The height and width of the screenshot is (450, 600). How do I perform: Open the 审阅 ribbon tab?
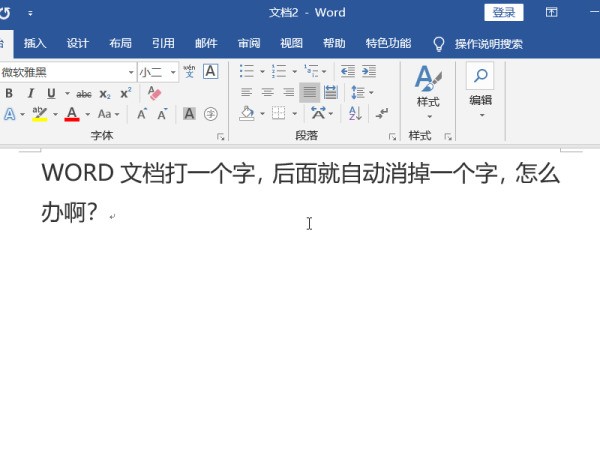(249, 43)
